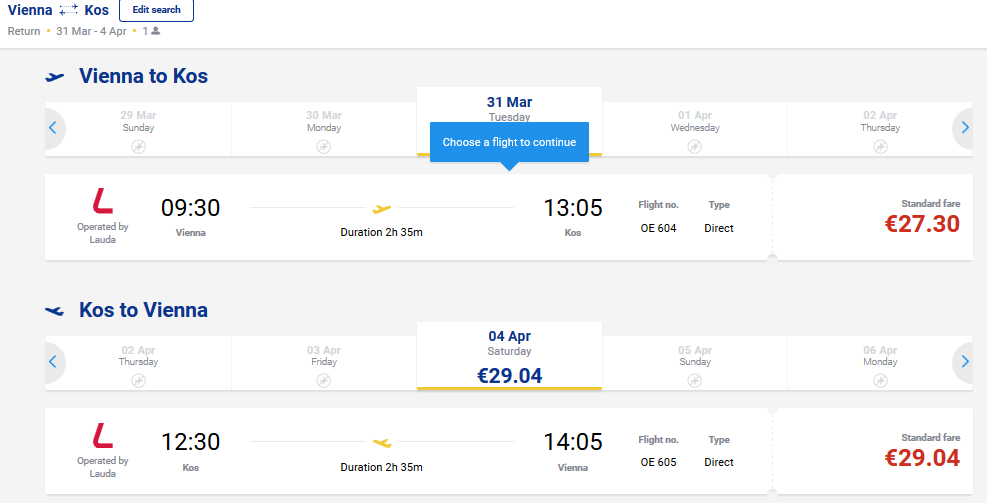Click the swap-direction arrows between Vienna and Kos
Viewport: 987px width, 503px height.
[69, 10]
